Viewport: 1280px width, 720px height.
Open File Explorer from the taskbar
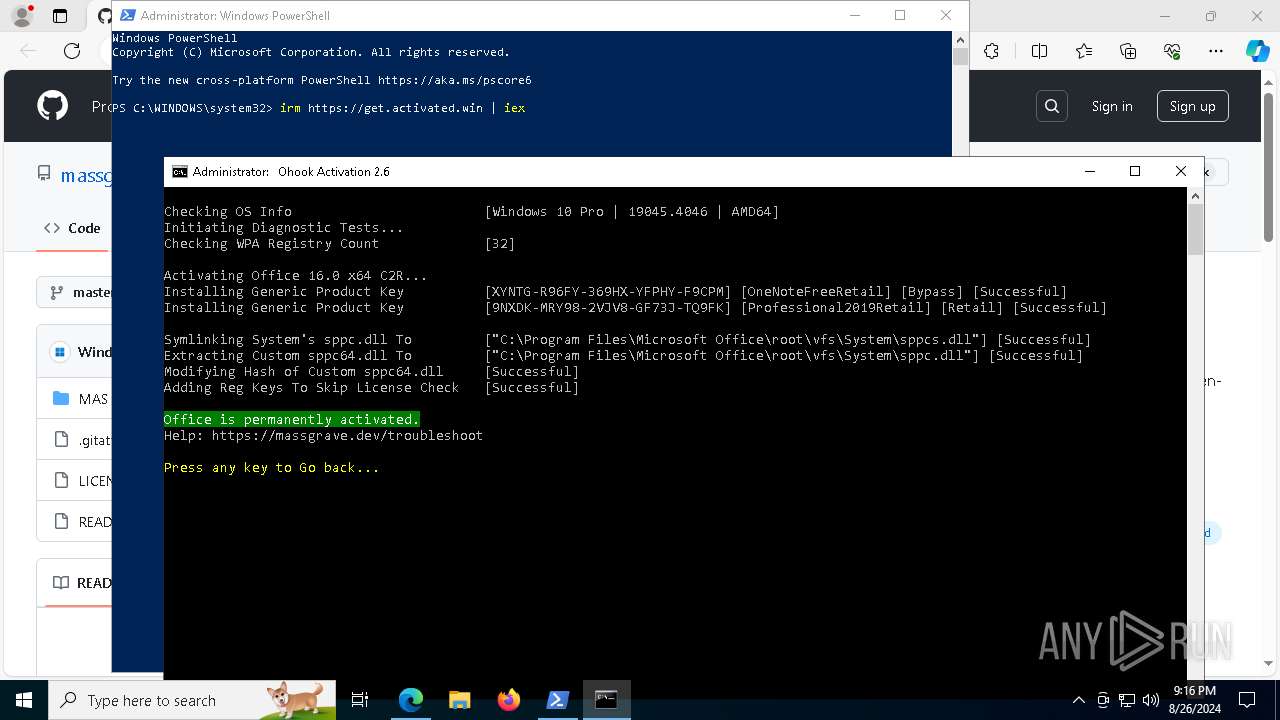coord(459,700)
